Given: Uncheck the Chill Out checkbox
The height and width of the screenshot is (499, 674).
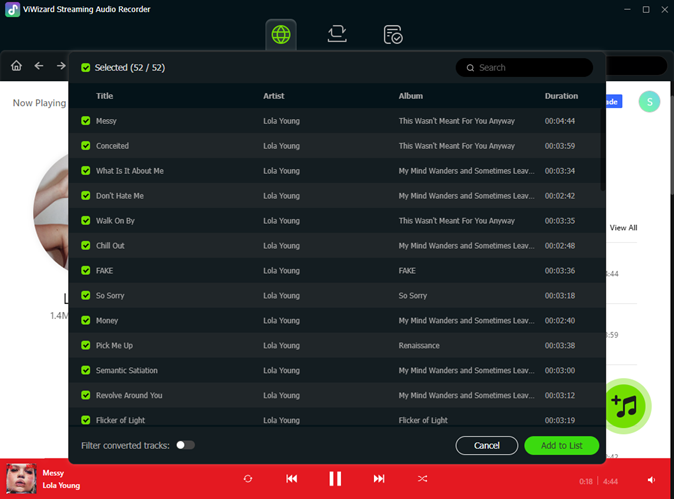Looking at the screenshot, I should pyautogui.click(x=86, y=245).
